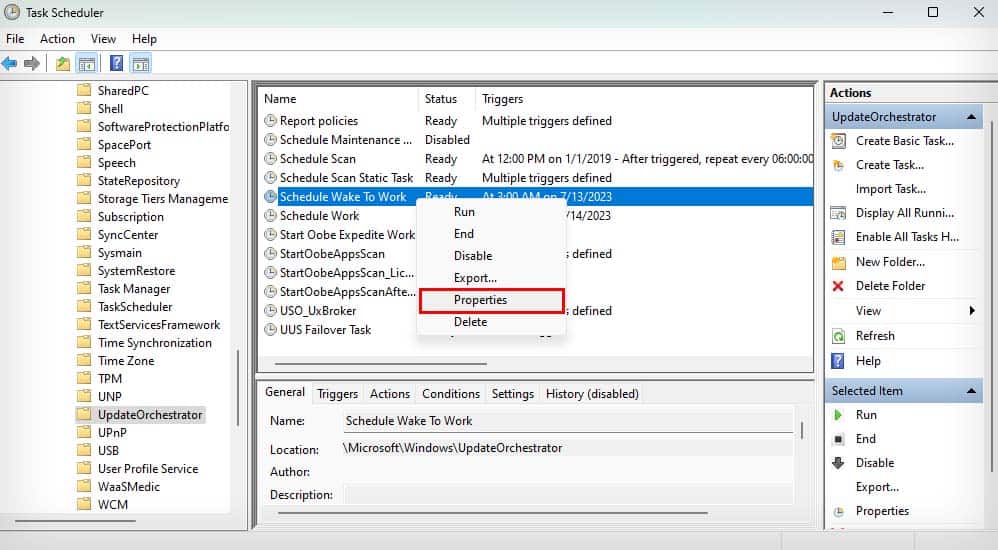The height and width of the screenshot is (550, 998).
Task: Select the Schedule Work task row
Action: coord(320,216)
